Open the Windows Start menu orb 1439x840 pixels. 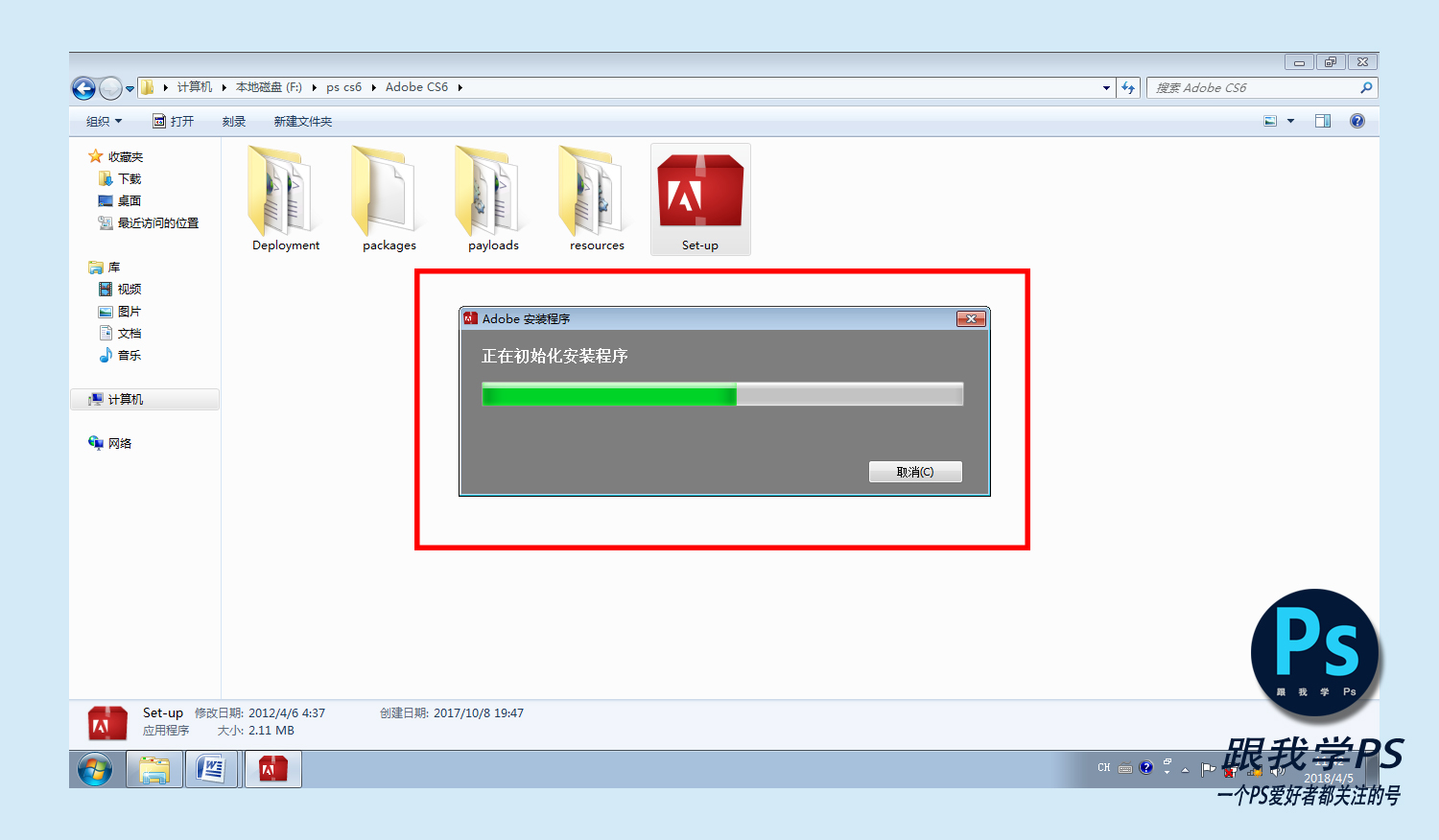[x=95, y=769]
